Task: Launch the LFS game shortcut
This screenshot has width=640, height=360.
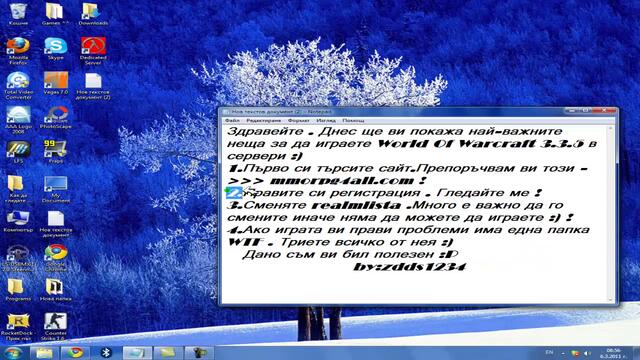Action: pyautogui.click(x=18, y=151)
